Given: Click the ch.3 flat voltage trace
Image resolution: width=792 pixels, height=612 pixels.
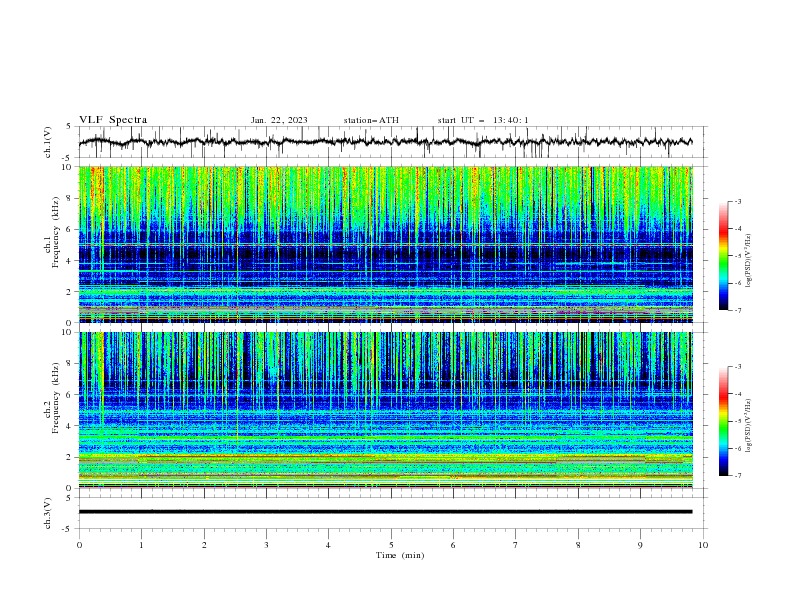Looking at the screenshot, I should (x=385, y=512).
